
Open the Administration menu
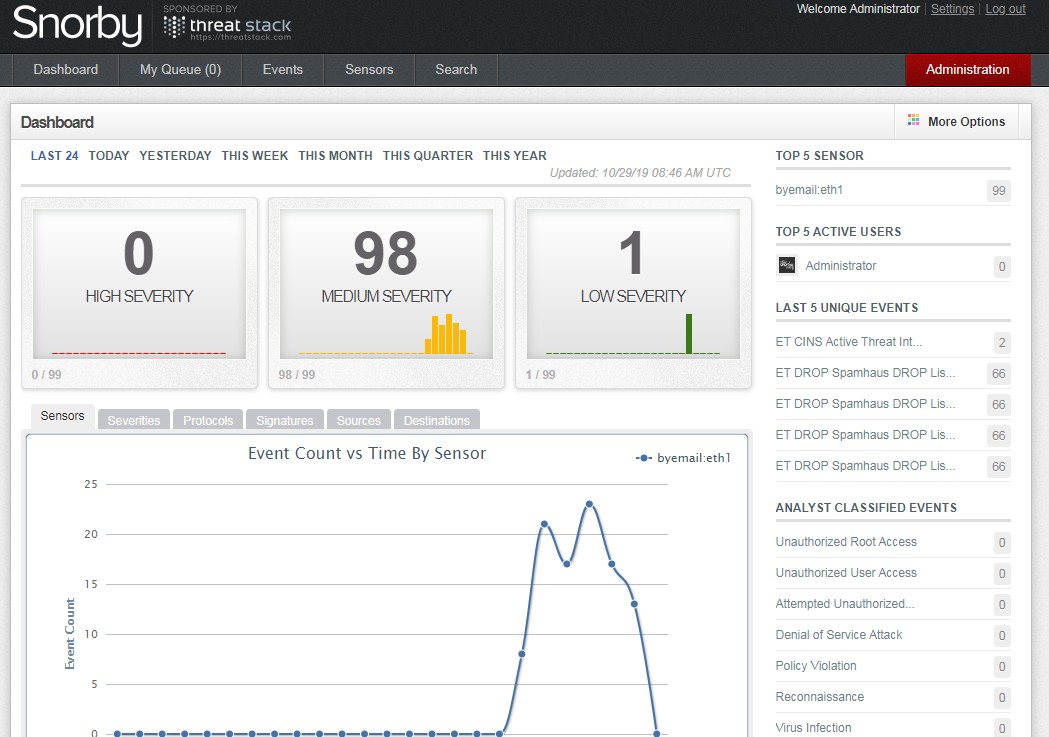coord(967,70)
